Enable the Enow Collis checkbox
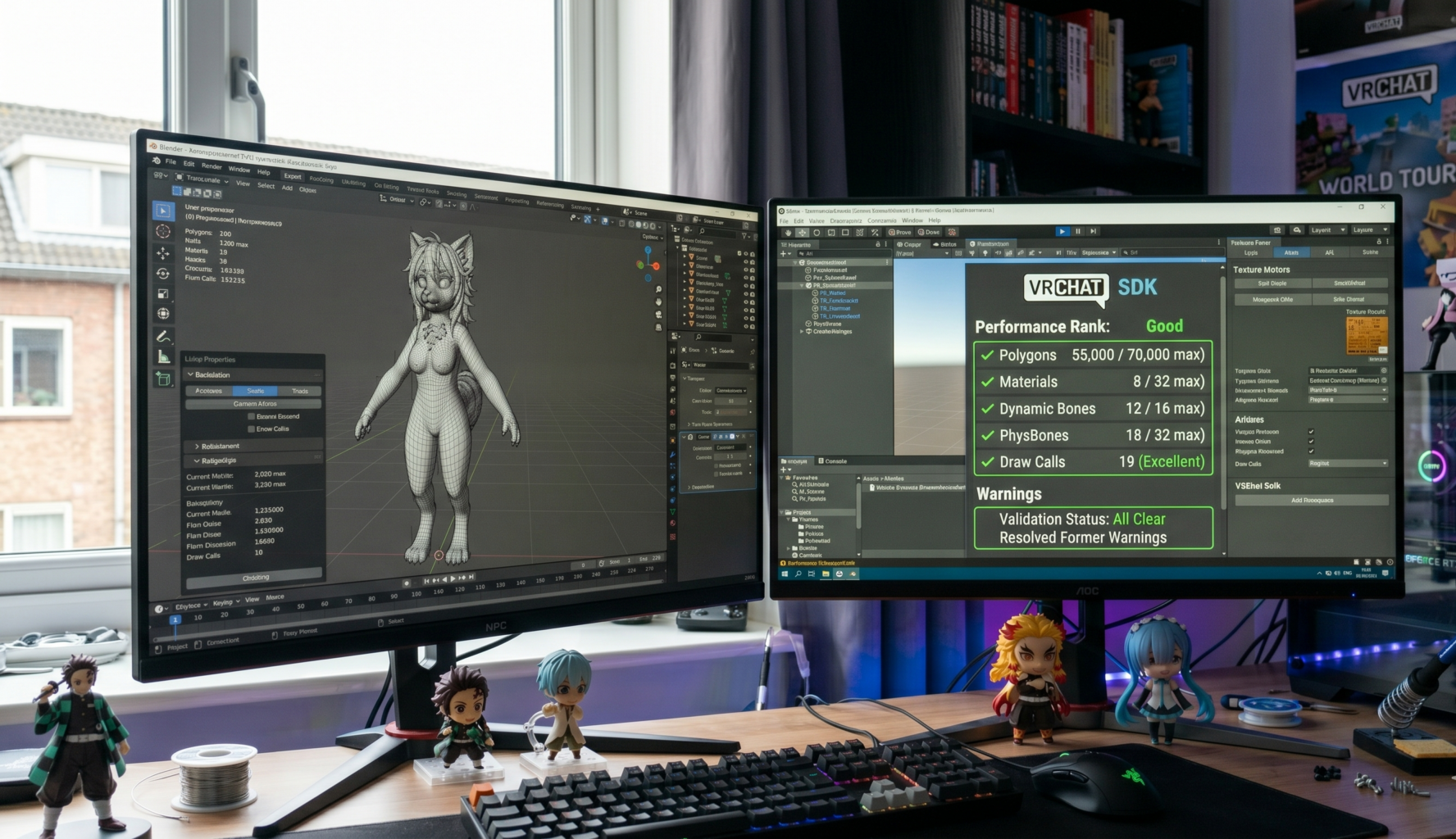Screen dimensions: 1456x839 (251, 429)
